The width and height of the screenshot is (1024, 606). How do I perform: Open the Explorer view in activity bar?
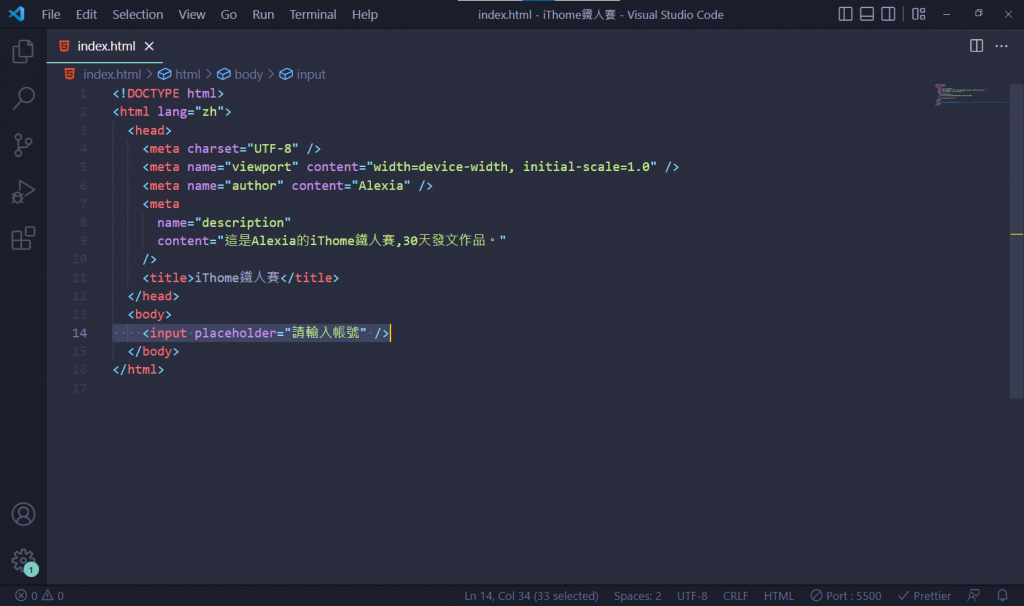coord(23,51)
